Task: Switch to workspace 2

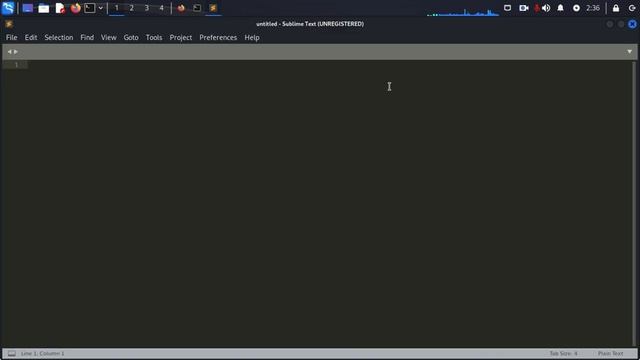Action: point(131,8)
